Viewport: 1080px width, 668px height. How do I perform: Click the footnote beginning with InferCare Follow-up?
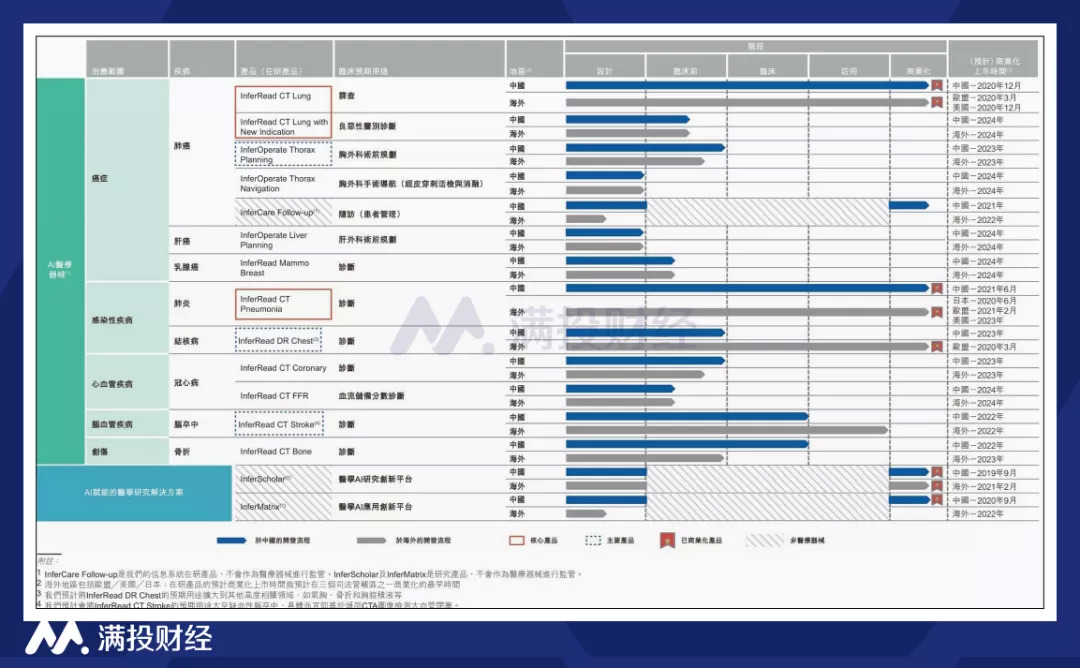click(x=311, y=574)
